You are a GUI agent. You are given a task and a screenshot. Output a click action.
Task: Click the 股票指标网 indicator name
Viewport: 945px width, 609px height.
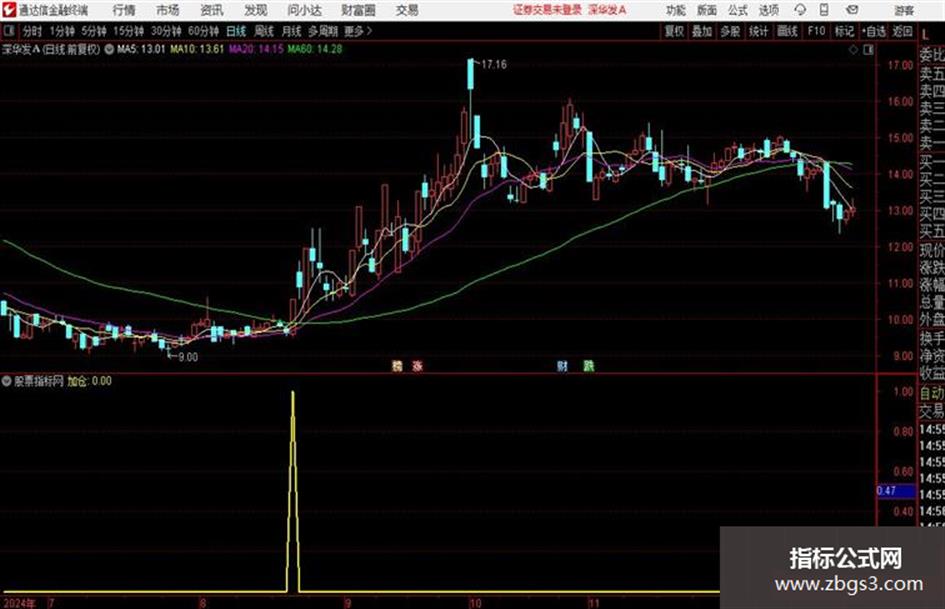click(39, 381)
